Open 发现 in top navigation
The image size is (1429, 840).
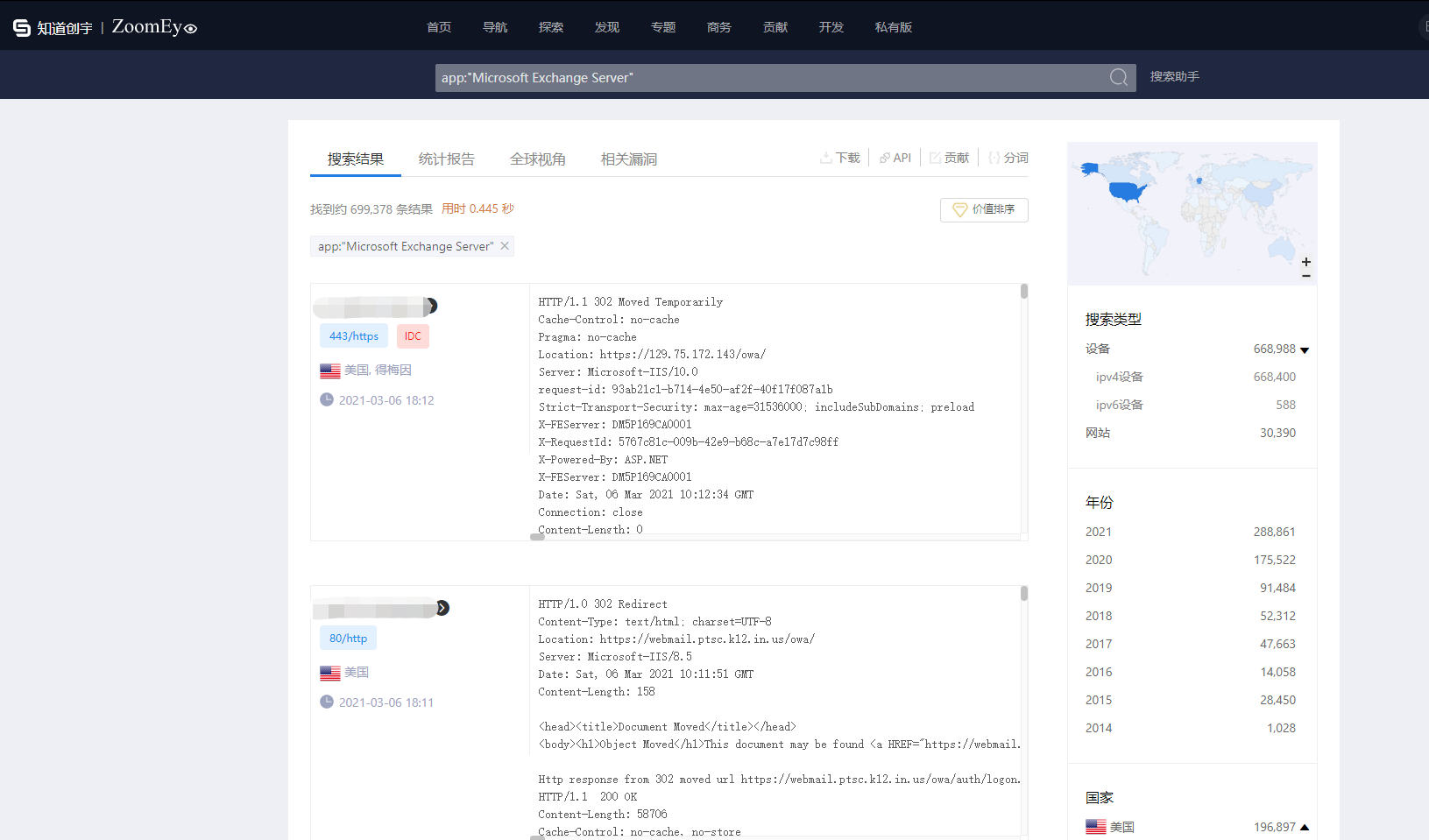(607, 27)
